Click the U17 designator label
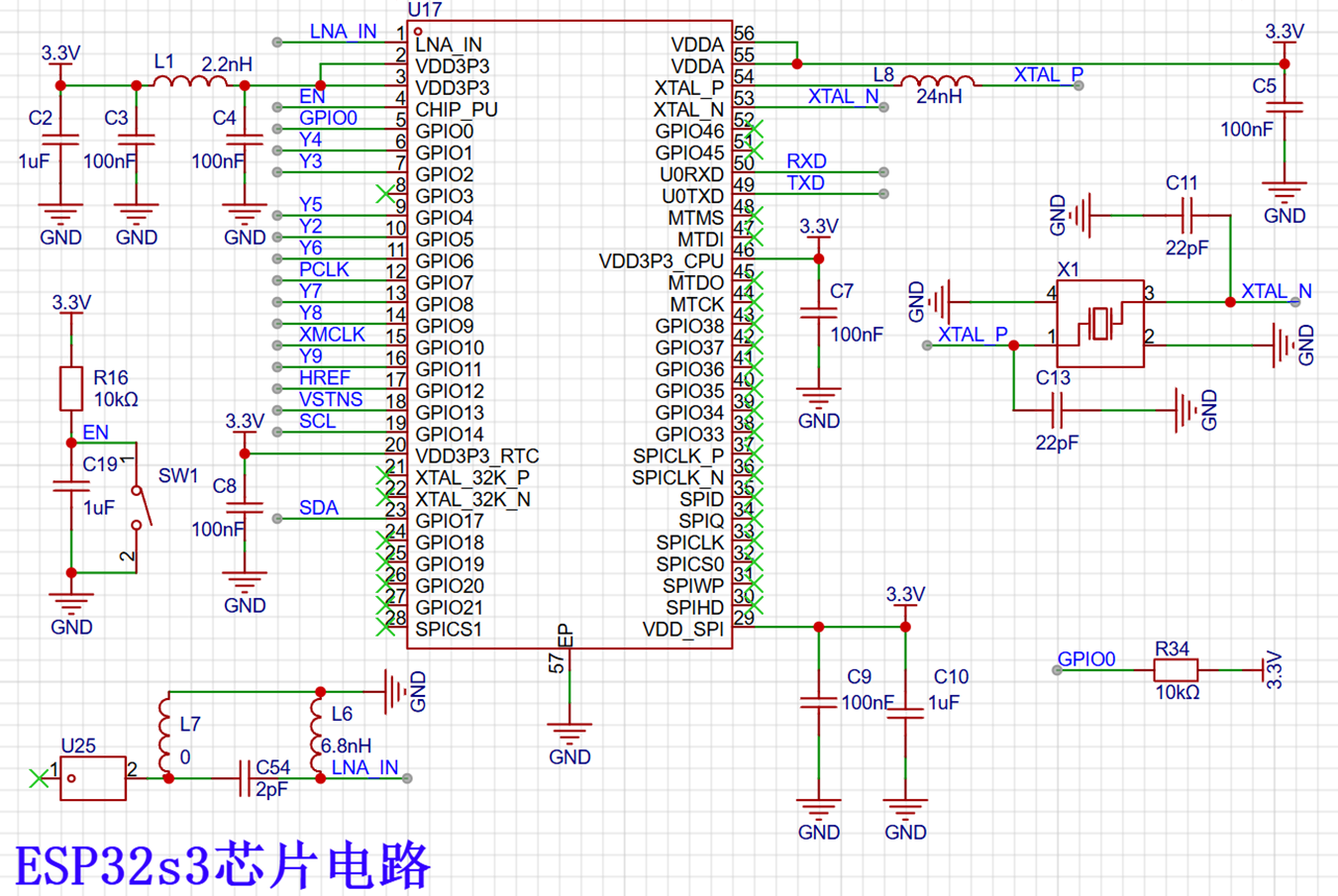Screen dimensions: 1338x896 pyautogui.click(x=425, y=9)
